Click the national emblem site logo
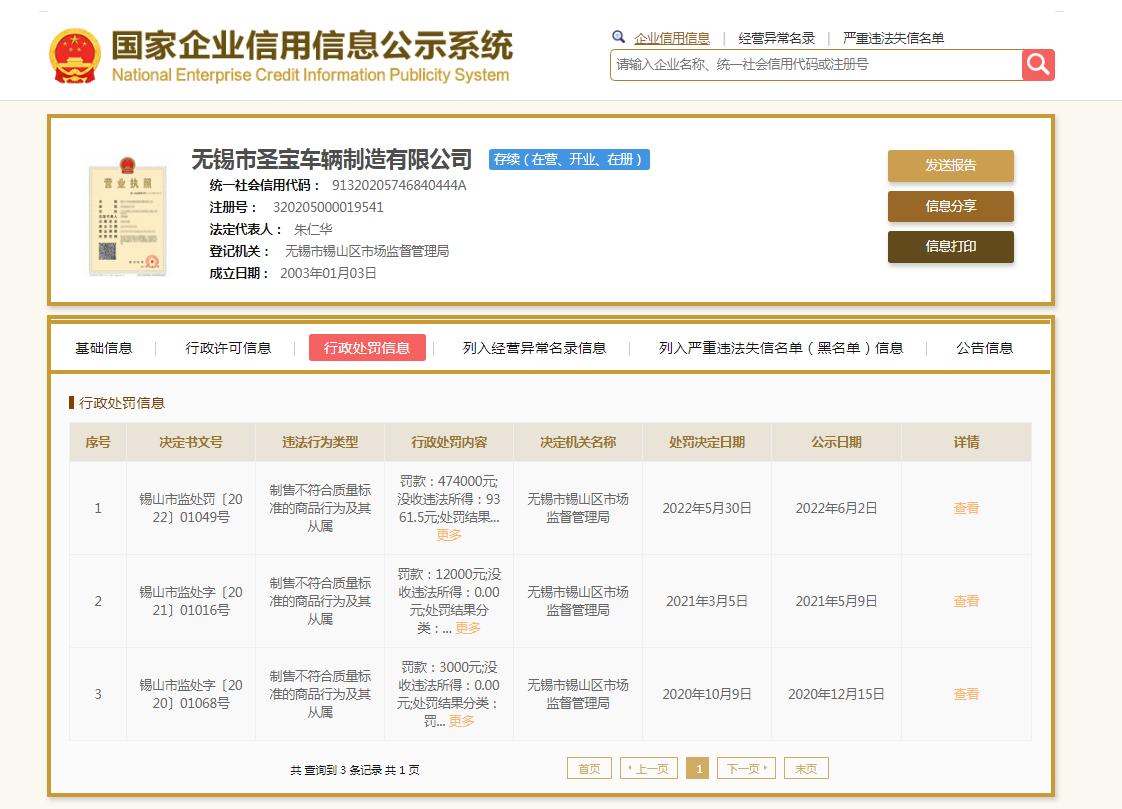Viewport: 1122px width, 809px height. pyautogui.click(x=76, y=50)
